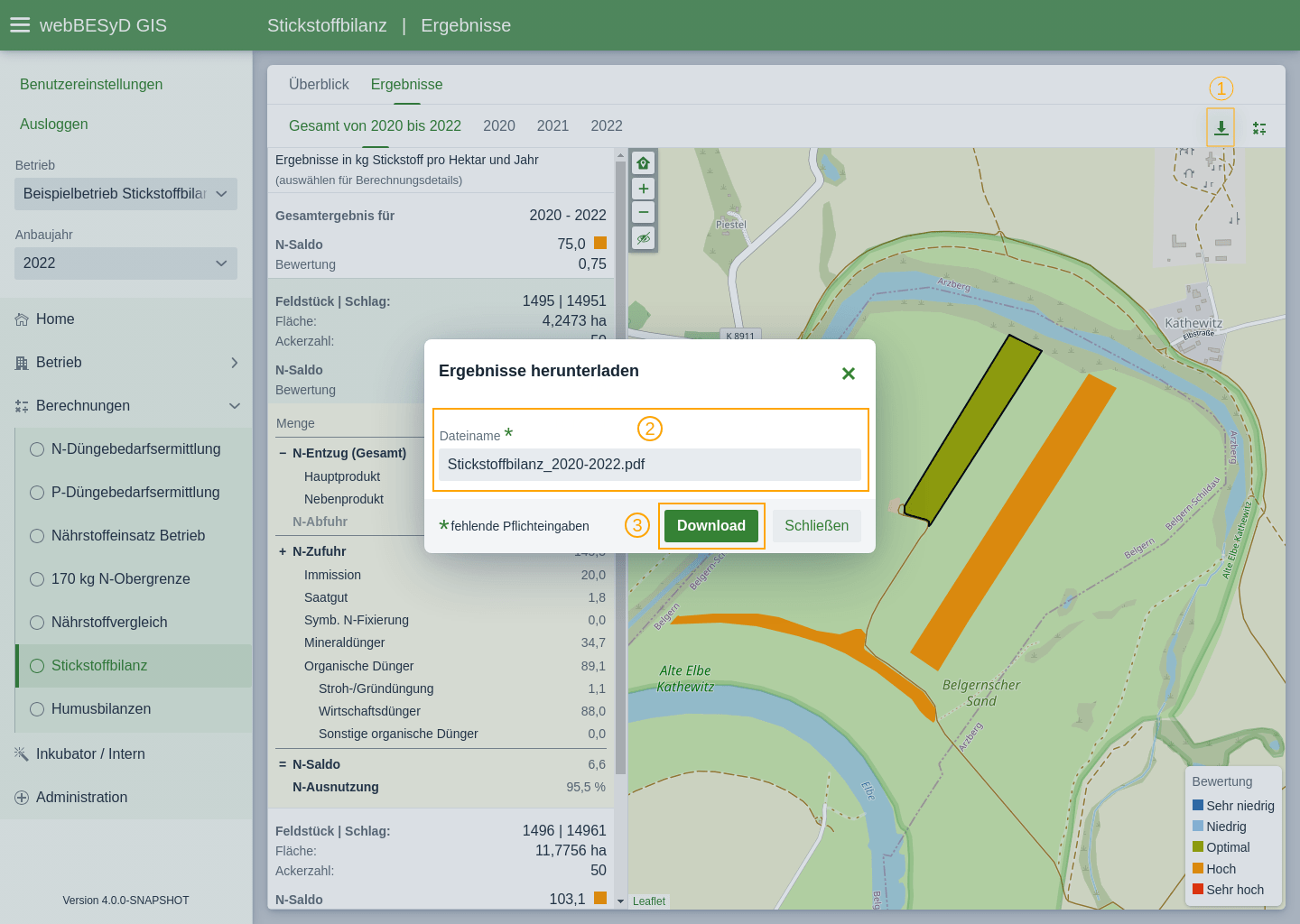This screenshot has height=924, width=1300.
Task: Select P-Düngebedarfsermittlung radio option
Action: click(37, 493)
